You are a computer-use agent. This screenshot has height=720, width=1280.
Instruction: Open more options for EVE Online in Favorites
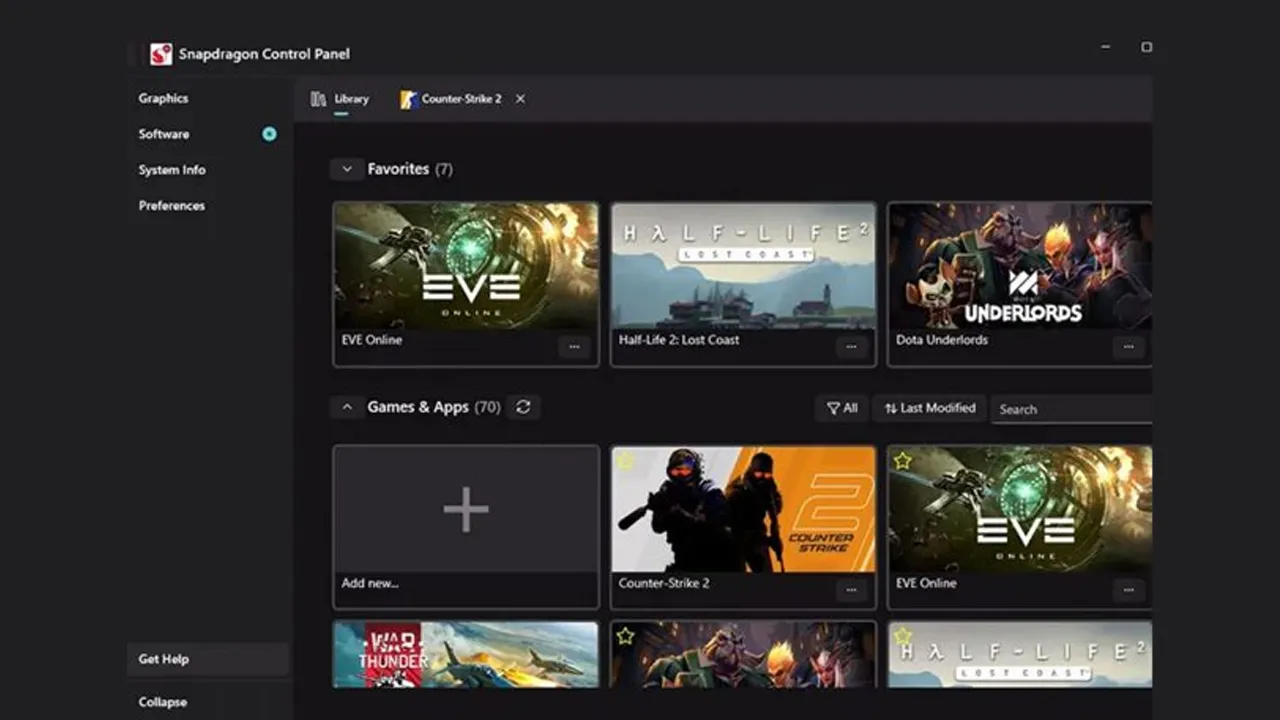pyautogui.click(x=574, y=347)
